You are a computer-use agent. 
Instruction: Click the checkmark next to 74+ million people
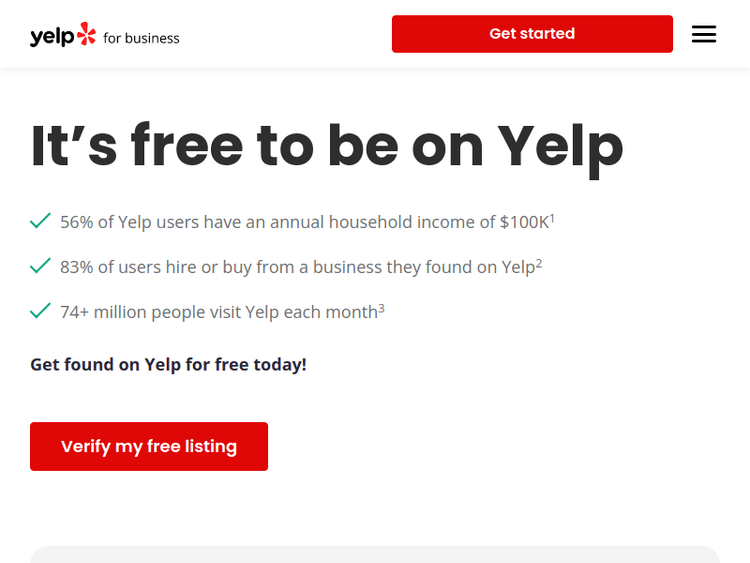pyautogui.click(x=40, y=311)
